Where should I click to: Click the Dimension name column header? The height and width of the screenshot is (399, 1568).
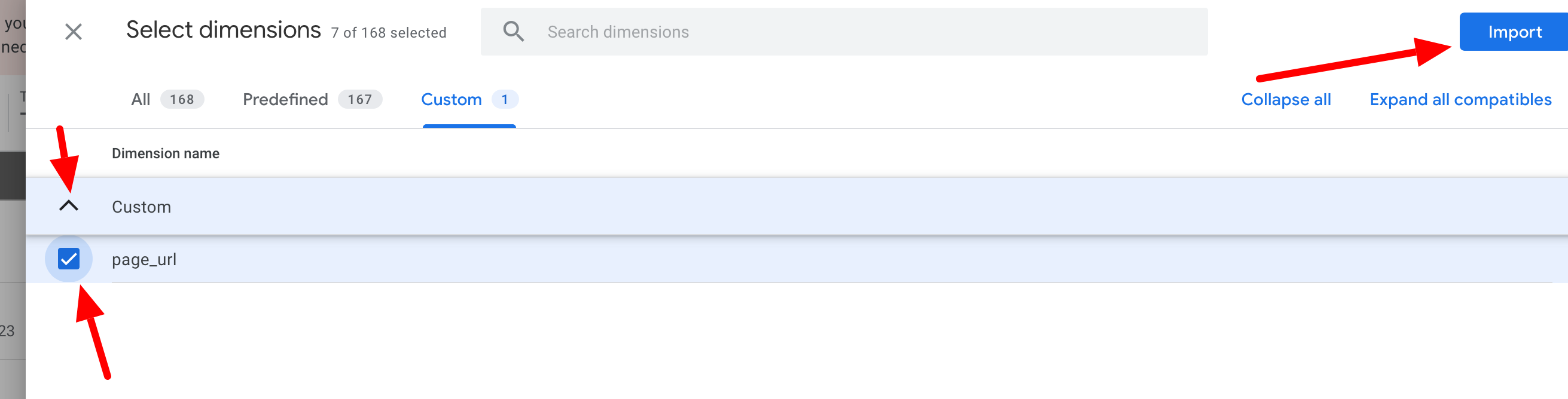(166, 154)
